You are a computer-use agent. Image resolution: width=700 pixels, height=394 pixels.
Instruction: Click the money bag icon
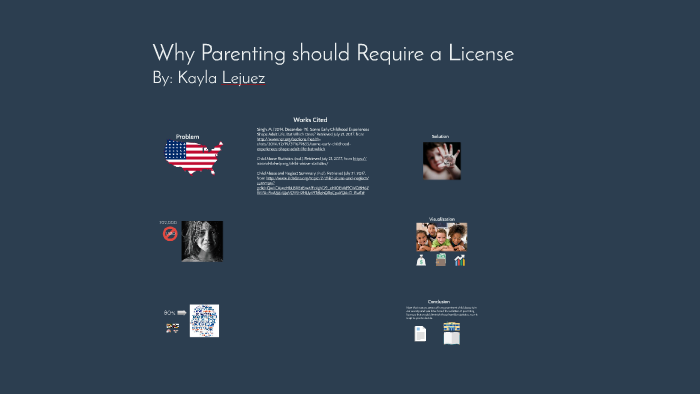coord(421,260)
